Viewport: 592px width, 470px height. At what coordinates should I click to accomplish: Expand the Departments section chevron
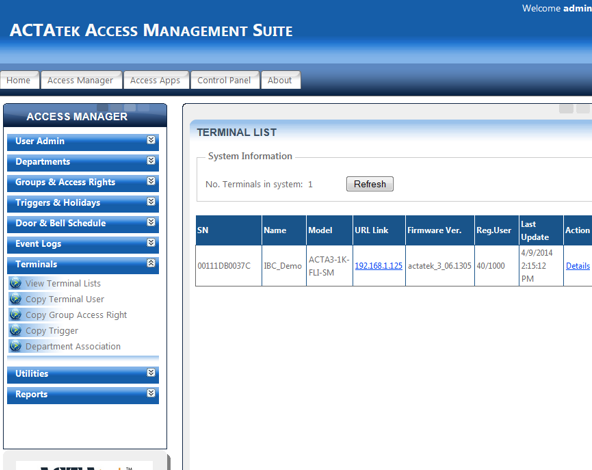coord(151,161)
